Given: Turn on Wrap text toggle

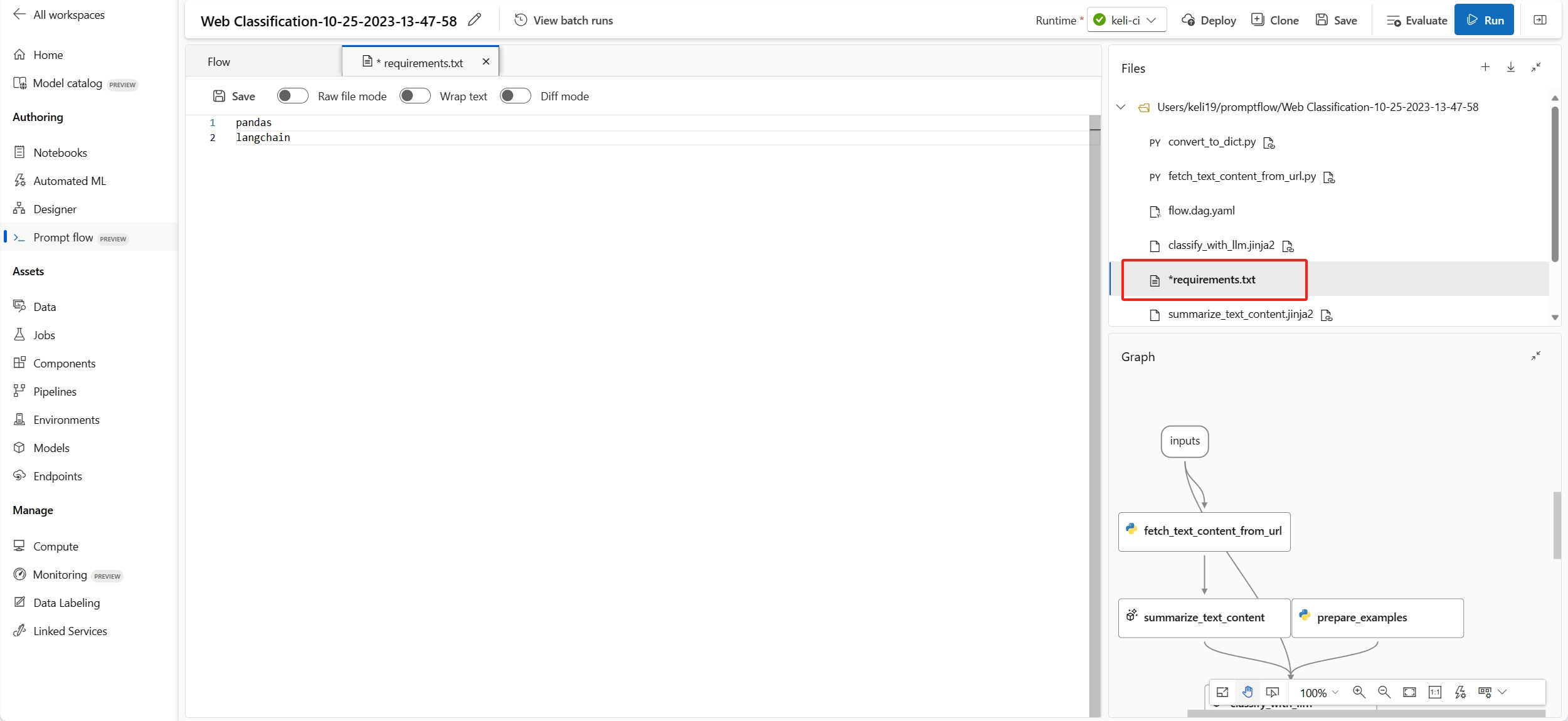Looking at the screenshot, I should (x=415, y=96).
